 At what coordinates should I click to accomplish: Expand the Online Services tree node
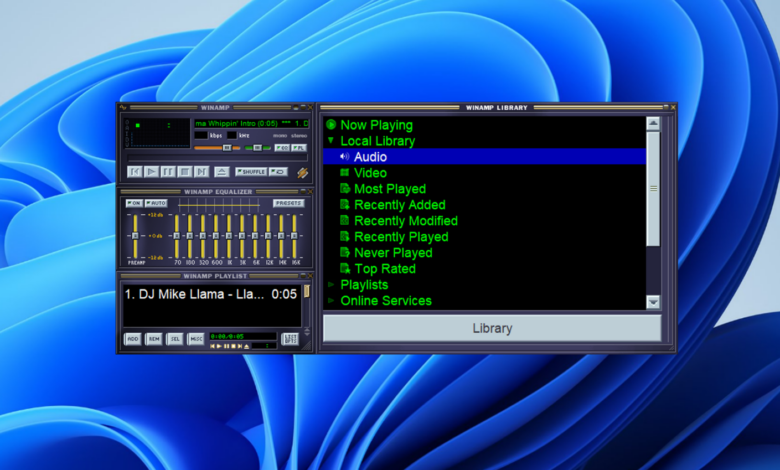(x=331, y=300)
